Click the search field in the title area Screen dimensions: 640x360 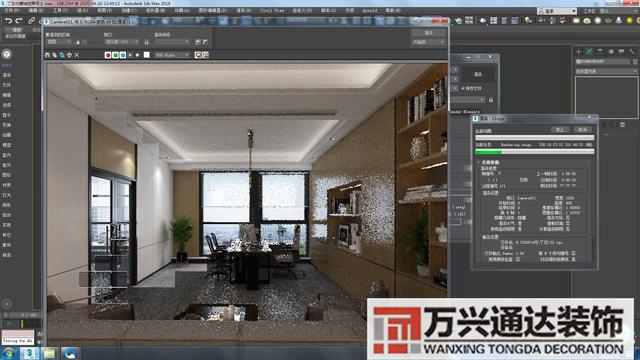click(x=557, y=11)
